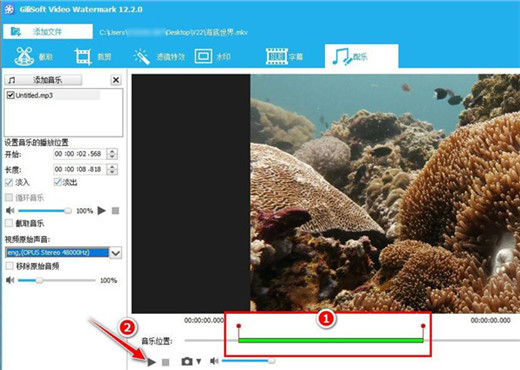Image resolution: width=520 pixels, height=370 pixels.
Task: Adjust the original audio volume slider
Action: (x=57, y=280)
